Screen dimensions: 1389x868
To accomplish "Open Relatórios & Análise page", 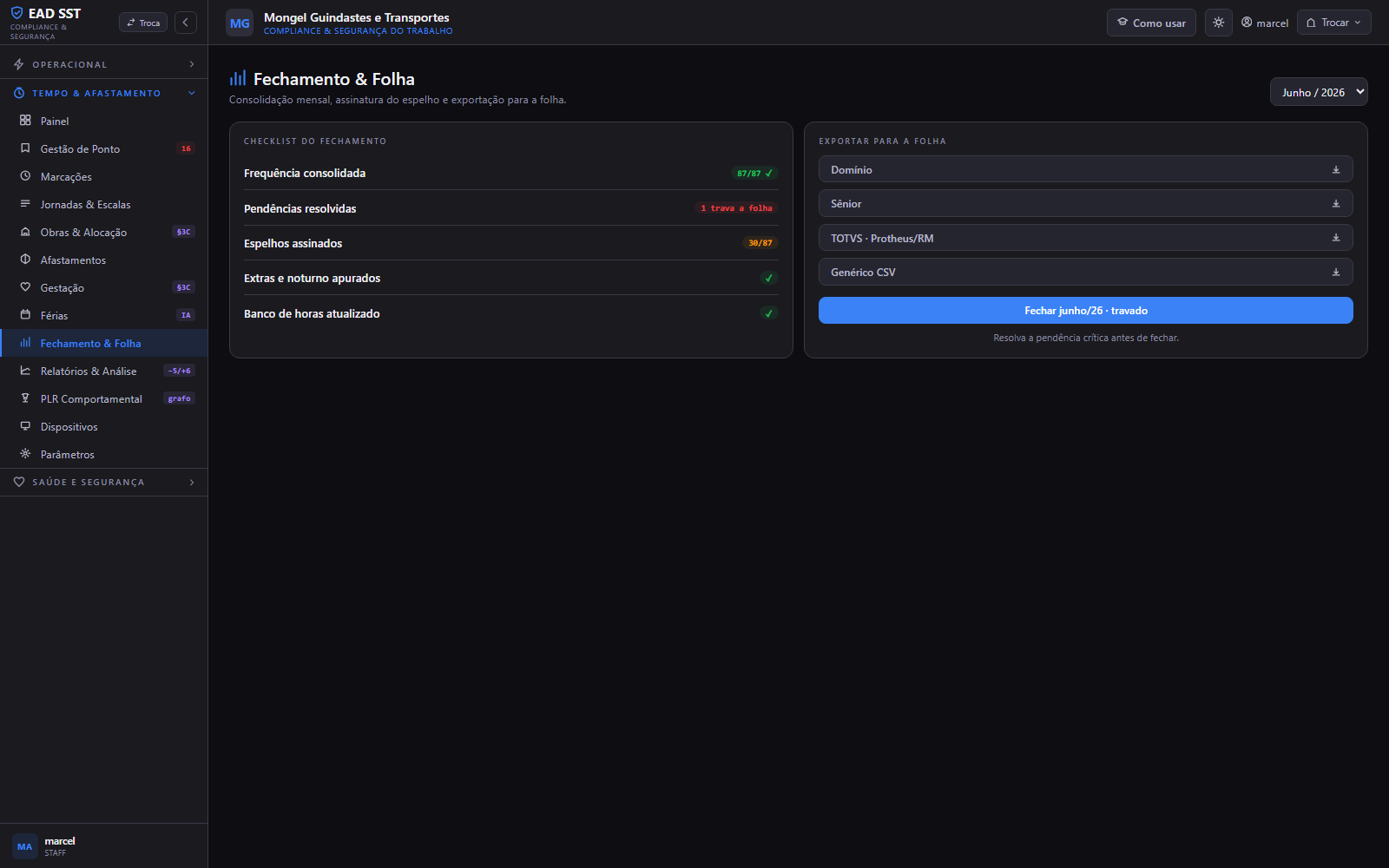I will (x=104, y=371).
